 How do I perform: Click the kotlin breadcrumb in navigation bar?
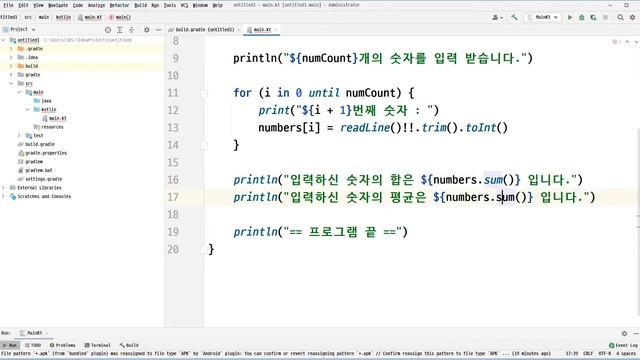pyautogui.click(x=63, y=17)
